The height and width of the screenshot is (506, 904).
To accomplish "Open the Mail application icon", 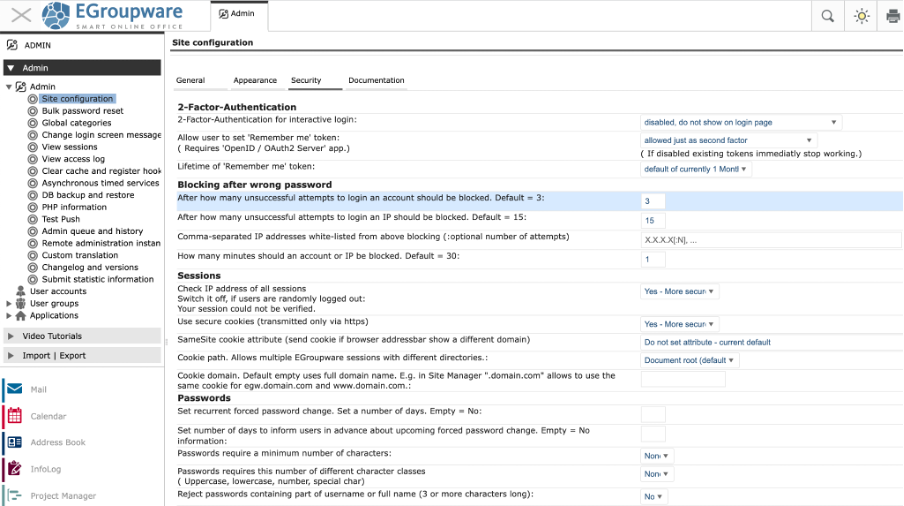I will tap(14, 389).
